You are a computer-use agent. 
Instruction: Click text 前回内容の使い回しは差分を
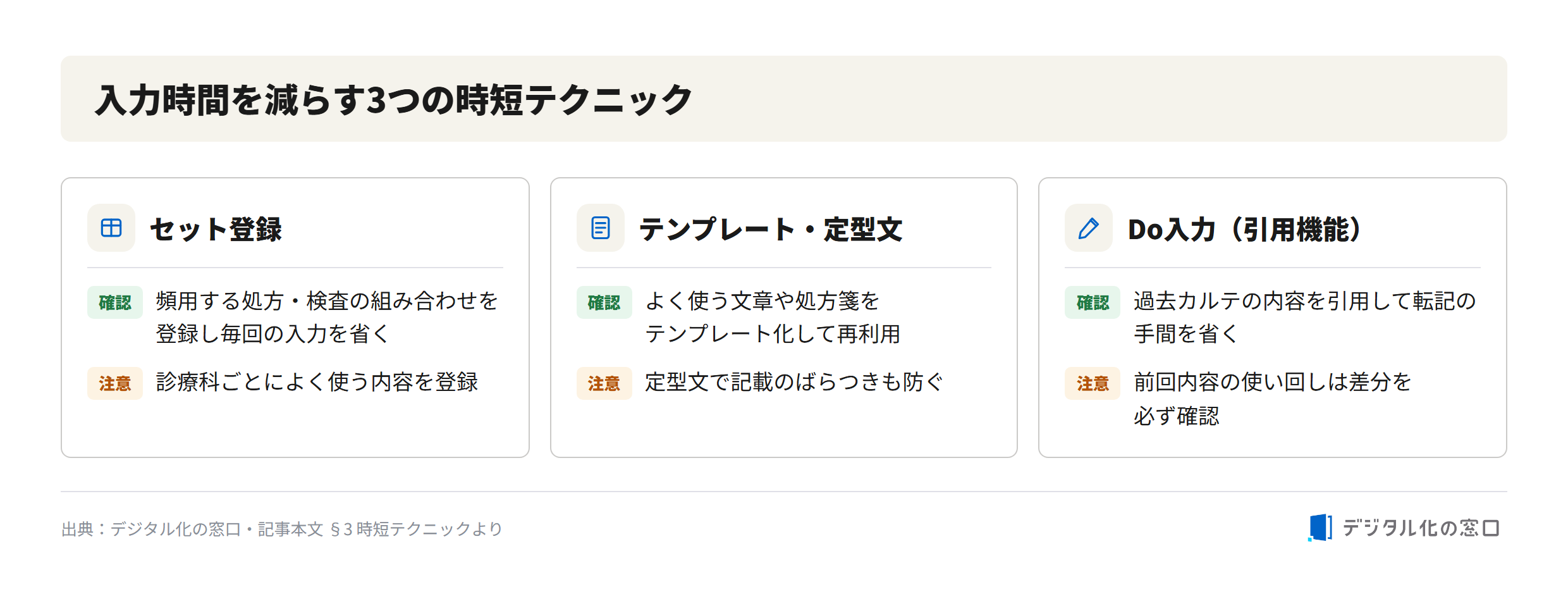[1273, 382]
